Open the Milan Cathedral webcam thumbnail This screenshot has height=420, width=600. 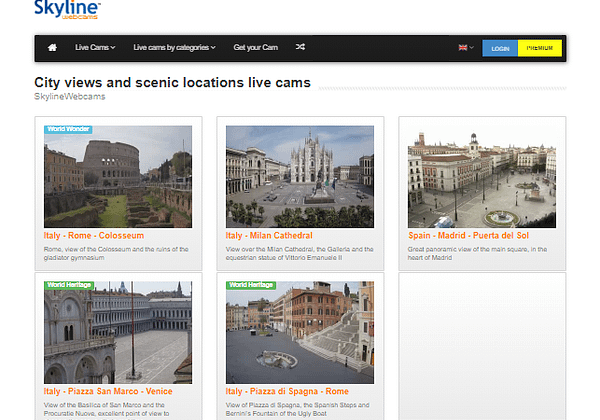[300, 177]
